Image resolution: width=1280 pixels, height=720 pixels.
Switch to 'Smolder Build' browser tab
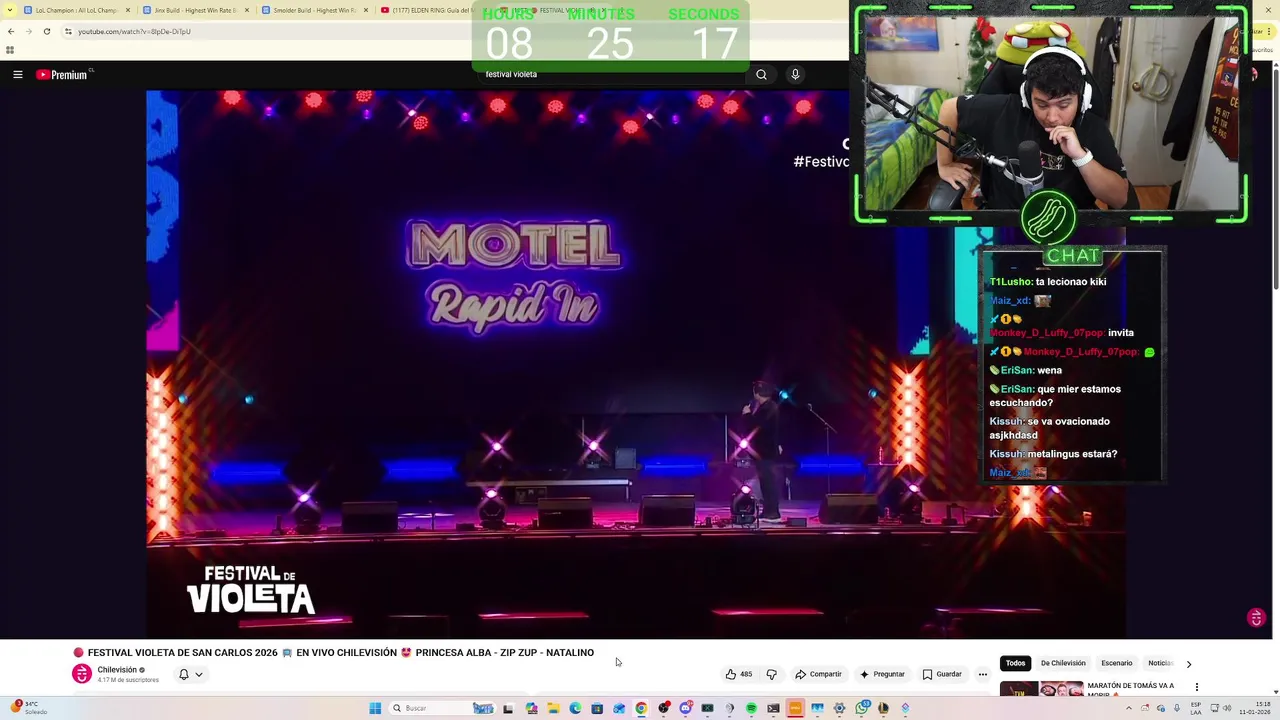[x=313, y=10]
